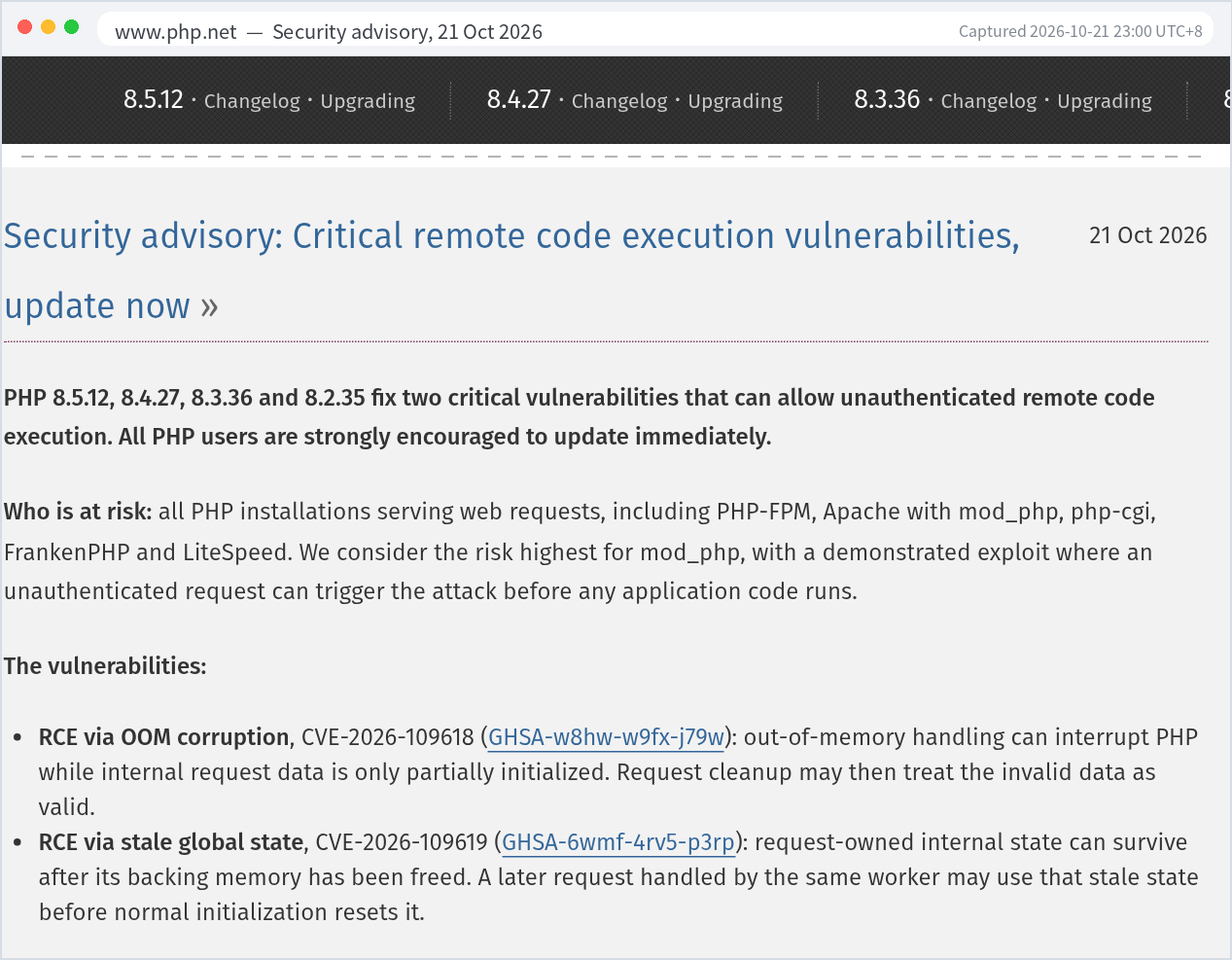This screenshot has width=1232, height=960.
Task: Open advisory GHSA-6wmf-4rv5-p3rp
Action: click(618, 842)
